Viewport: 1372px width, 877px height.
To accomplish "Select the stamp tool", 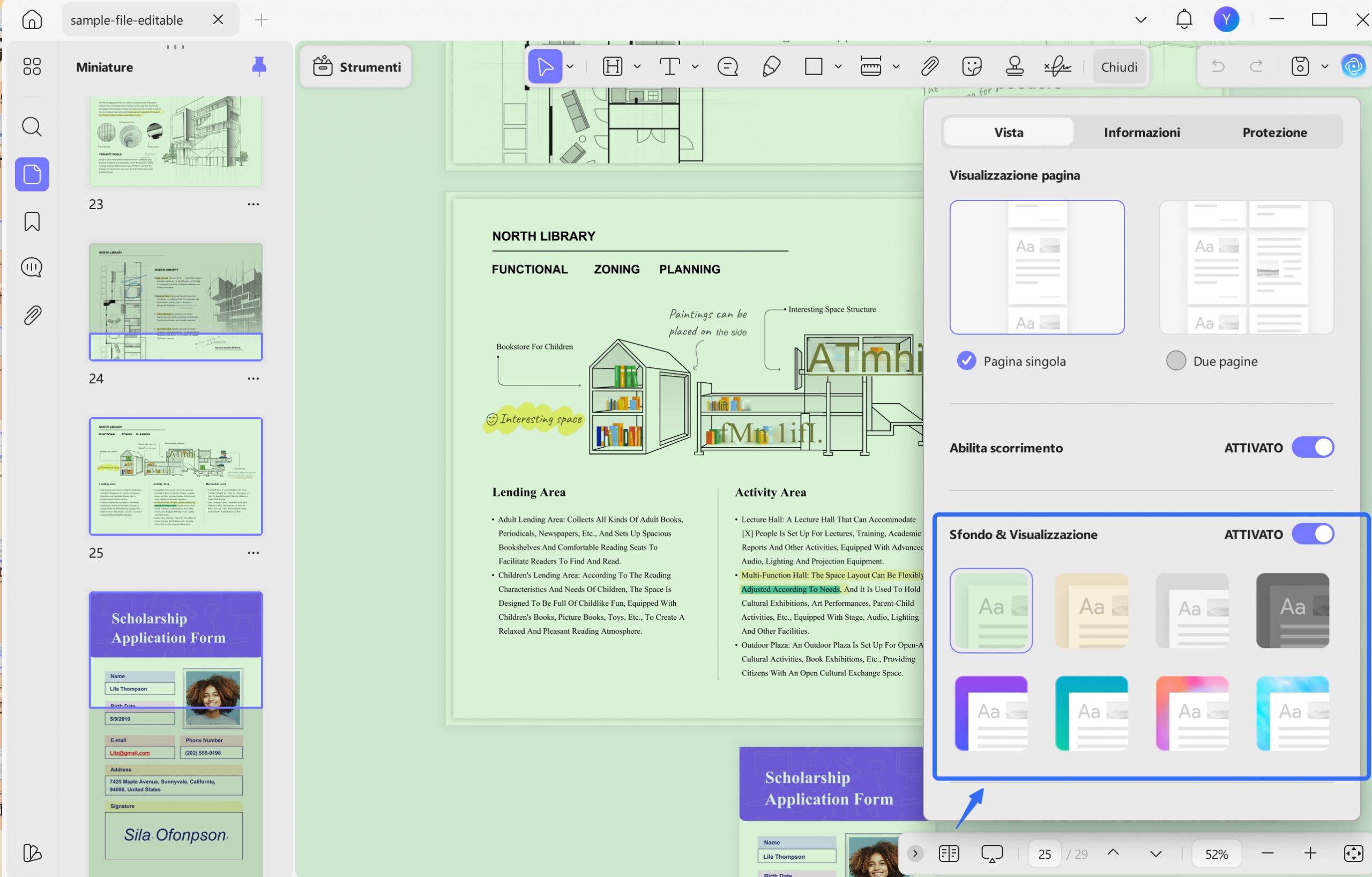I will (x=1015, y=66).
